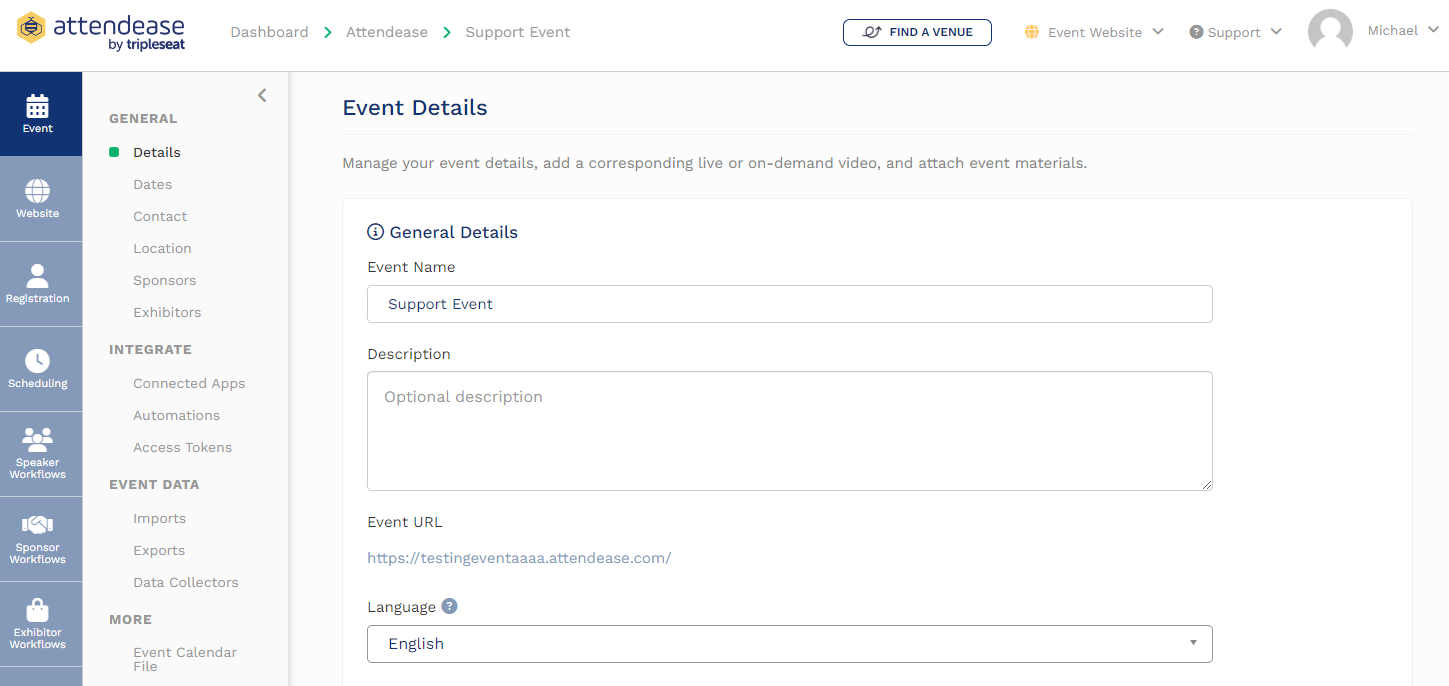Expand the Event Website dropdown
Viewport: 1449px width, 686px height.
click(1094, 32)
